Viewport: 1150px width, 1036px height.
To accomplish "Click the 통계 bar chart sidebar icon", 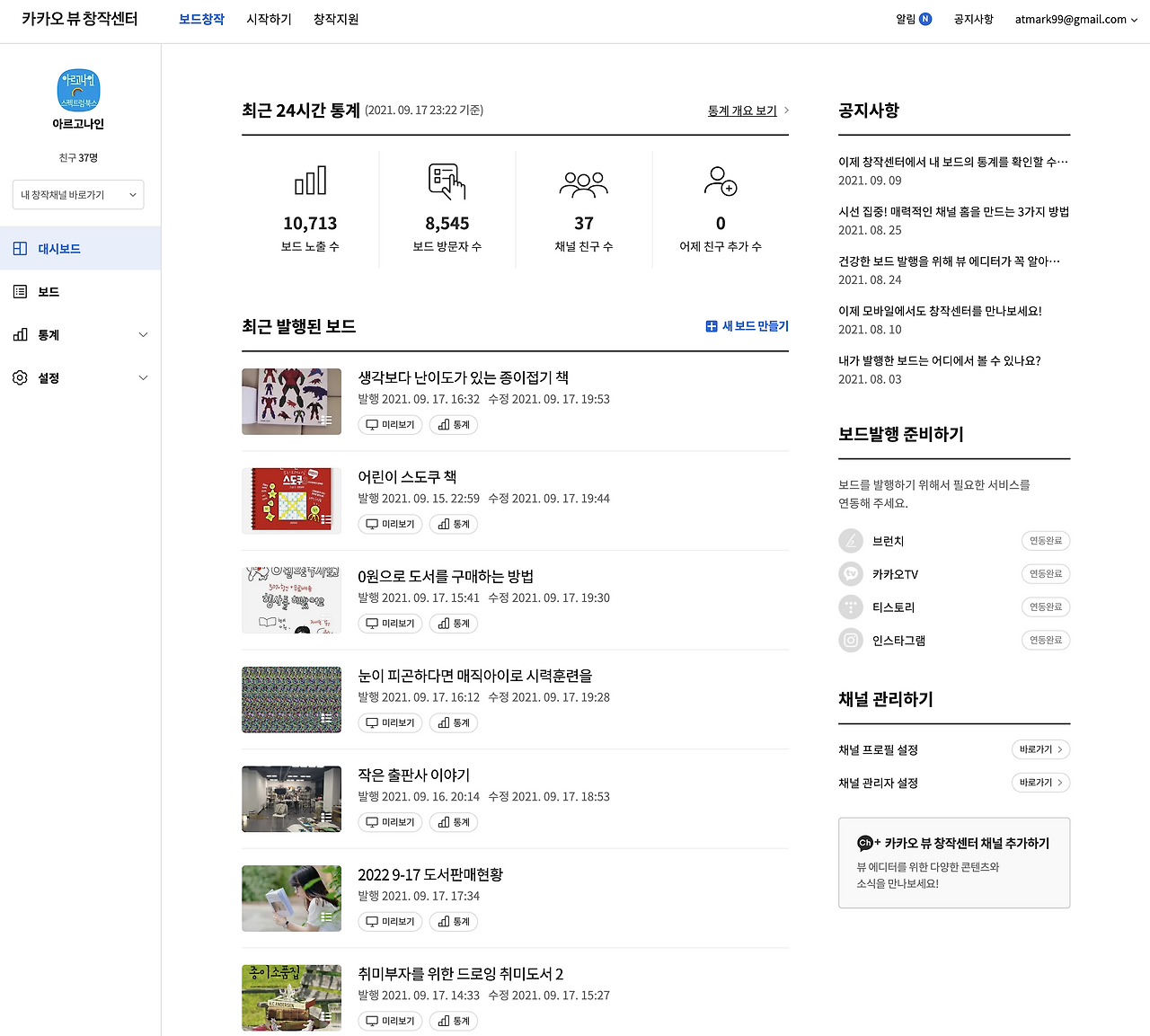I will [20, 334].
